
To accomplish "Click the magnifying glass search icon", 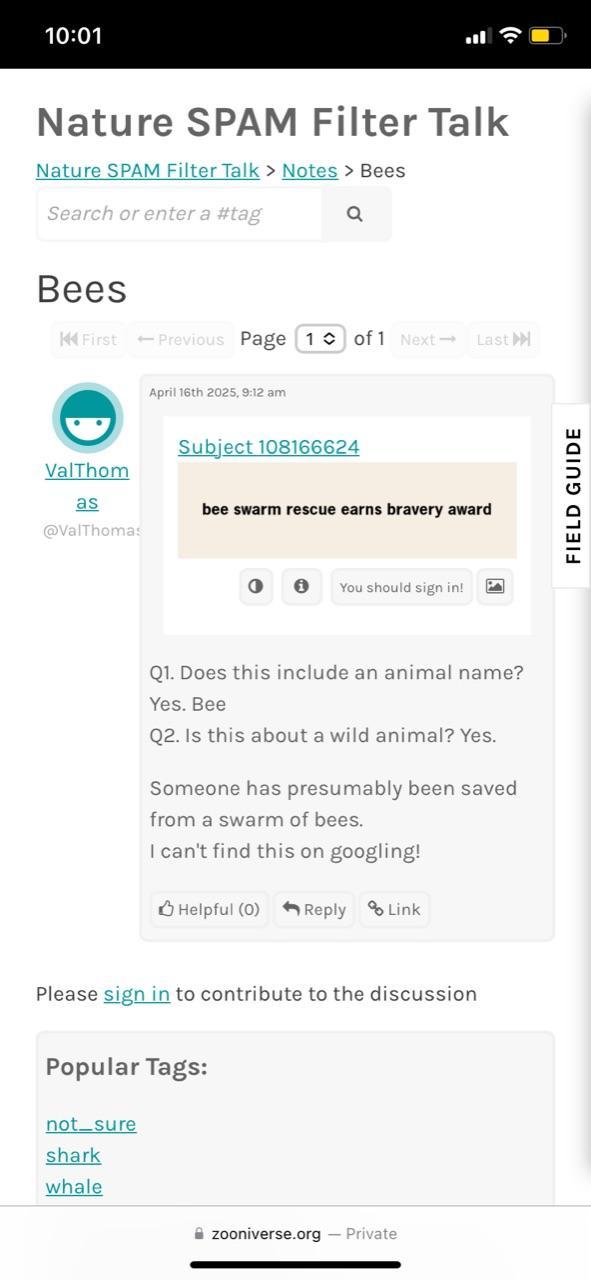I will (355, 214).
